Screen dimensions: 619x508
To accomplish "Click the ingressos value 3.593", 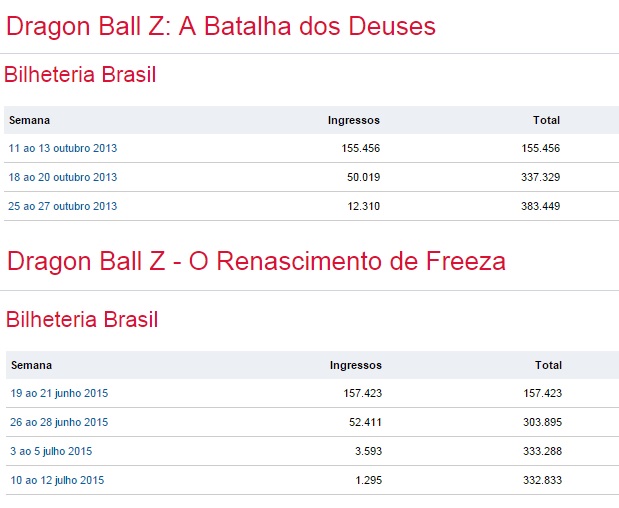I will coord(365,451).
